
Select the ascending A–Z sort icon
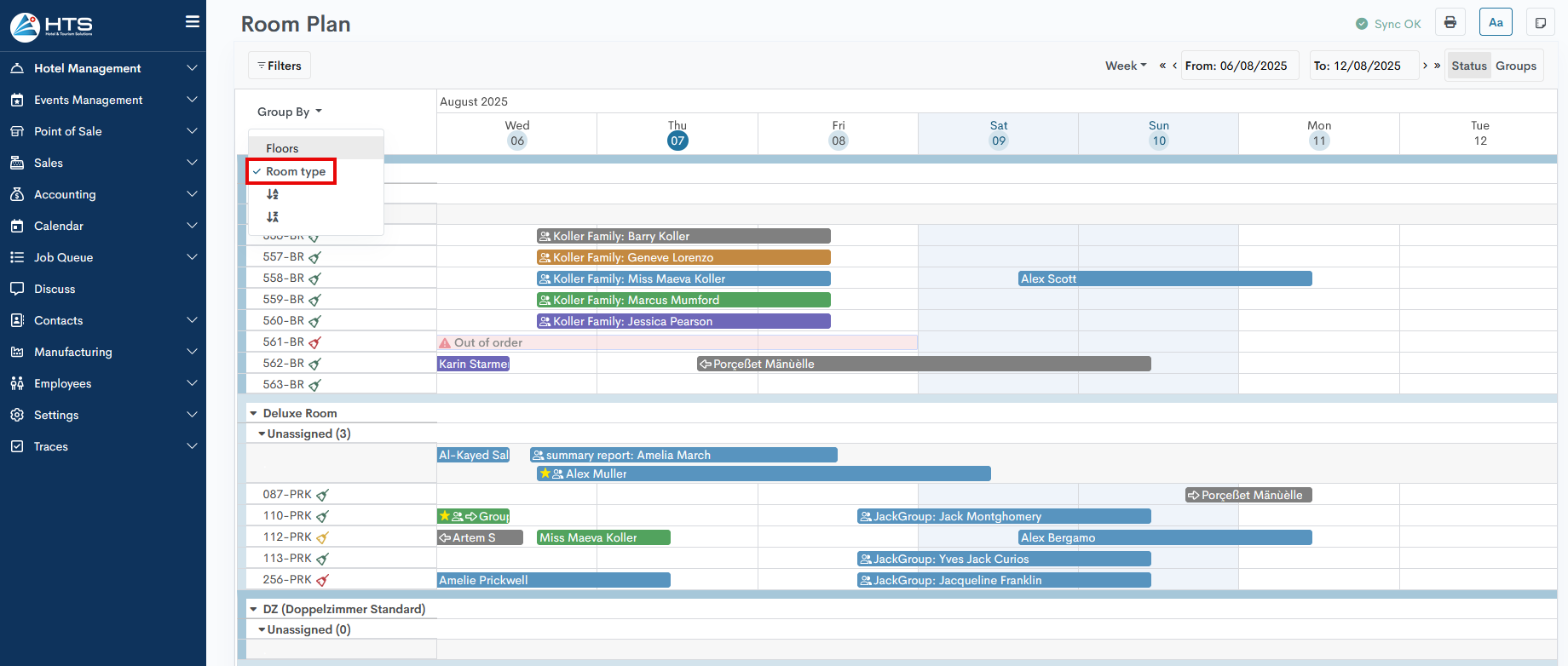tap(273, 194)
